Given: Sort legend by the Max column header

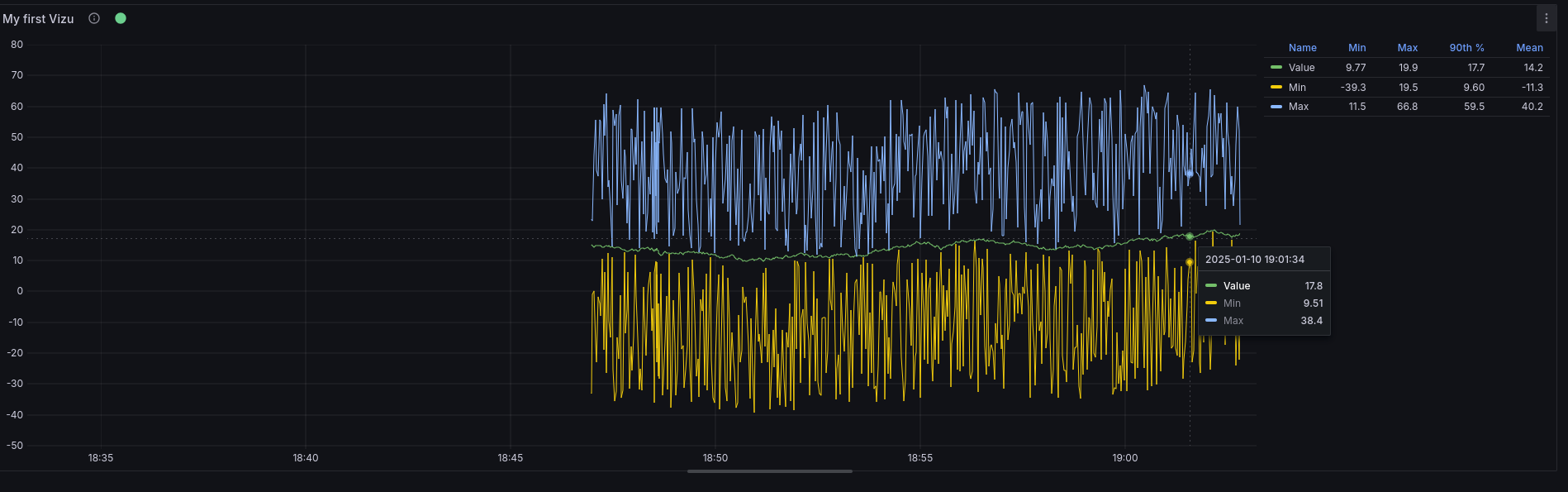Looking at the screenshot, I should point(1407,48).
